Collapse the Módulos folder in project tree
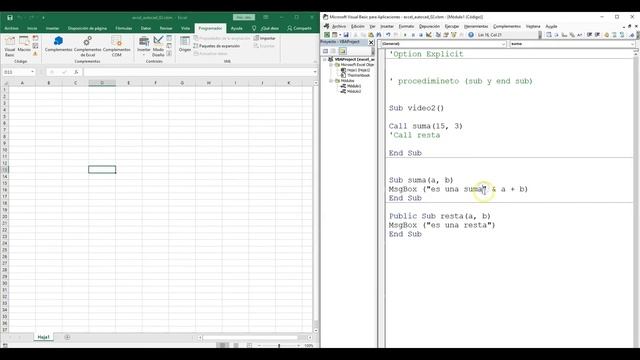The width and height of the screenshot is (640, 360). point(331,81)
